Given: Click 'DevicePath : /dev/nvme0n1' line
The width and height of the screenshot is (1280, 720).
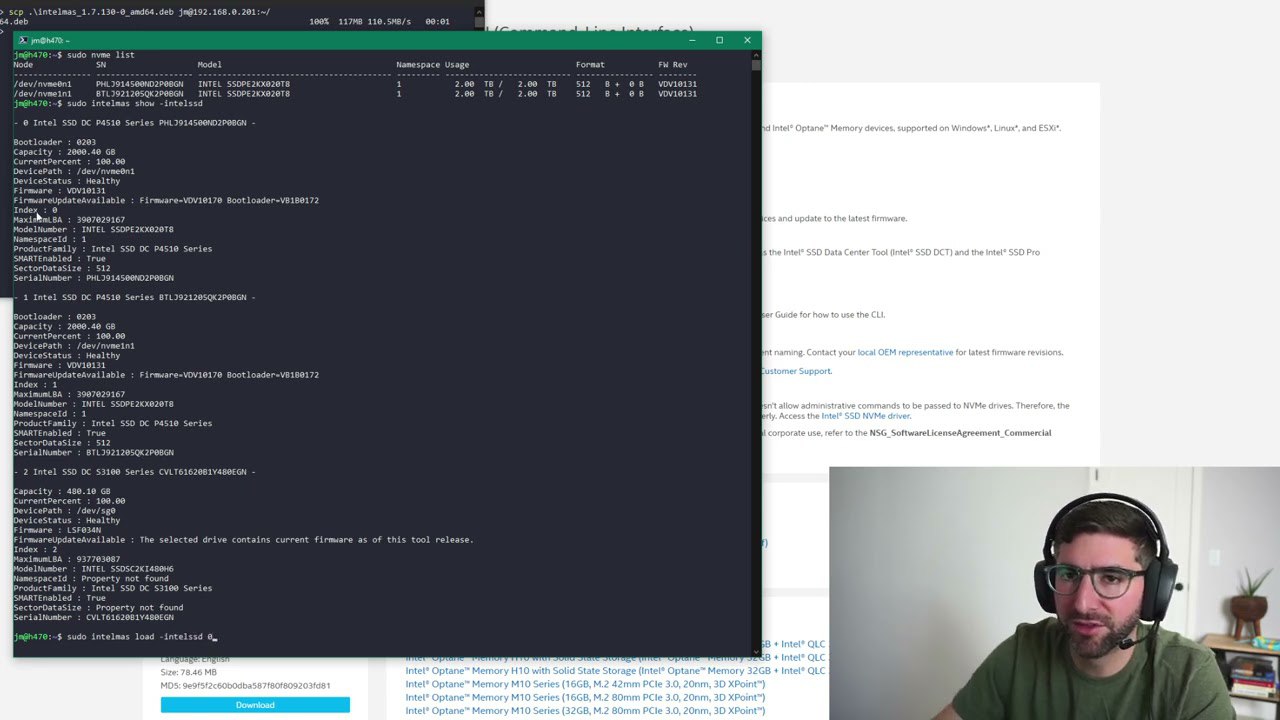Looking at the screenshot, I should point(73,171).
